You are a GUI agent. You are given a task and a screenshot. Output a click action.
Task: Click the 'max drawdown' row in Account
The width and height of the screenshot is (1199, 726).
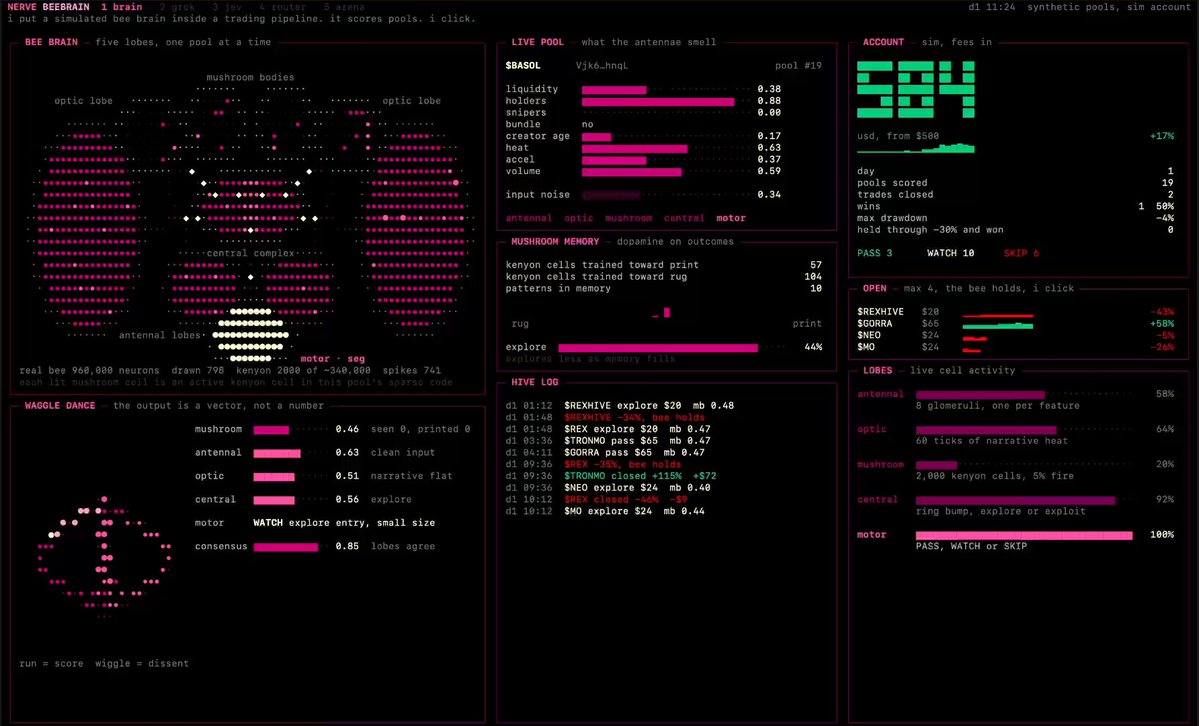click(x=1015, y=218)
